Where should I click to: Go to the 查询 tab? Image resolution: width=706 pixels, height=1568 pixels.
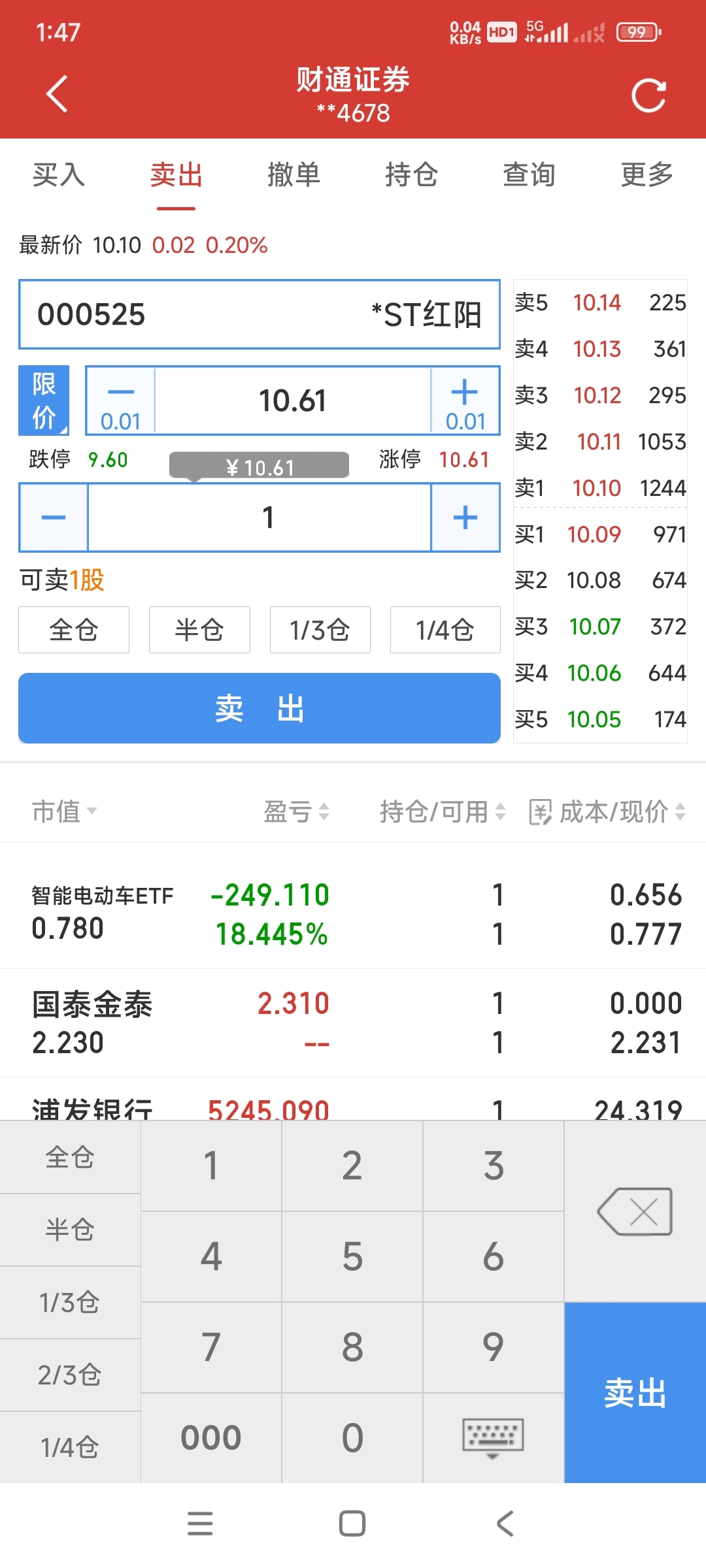coord(529,174)
